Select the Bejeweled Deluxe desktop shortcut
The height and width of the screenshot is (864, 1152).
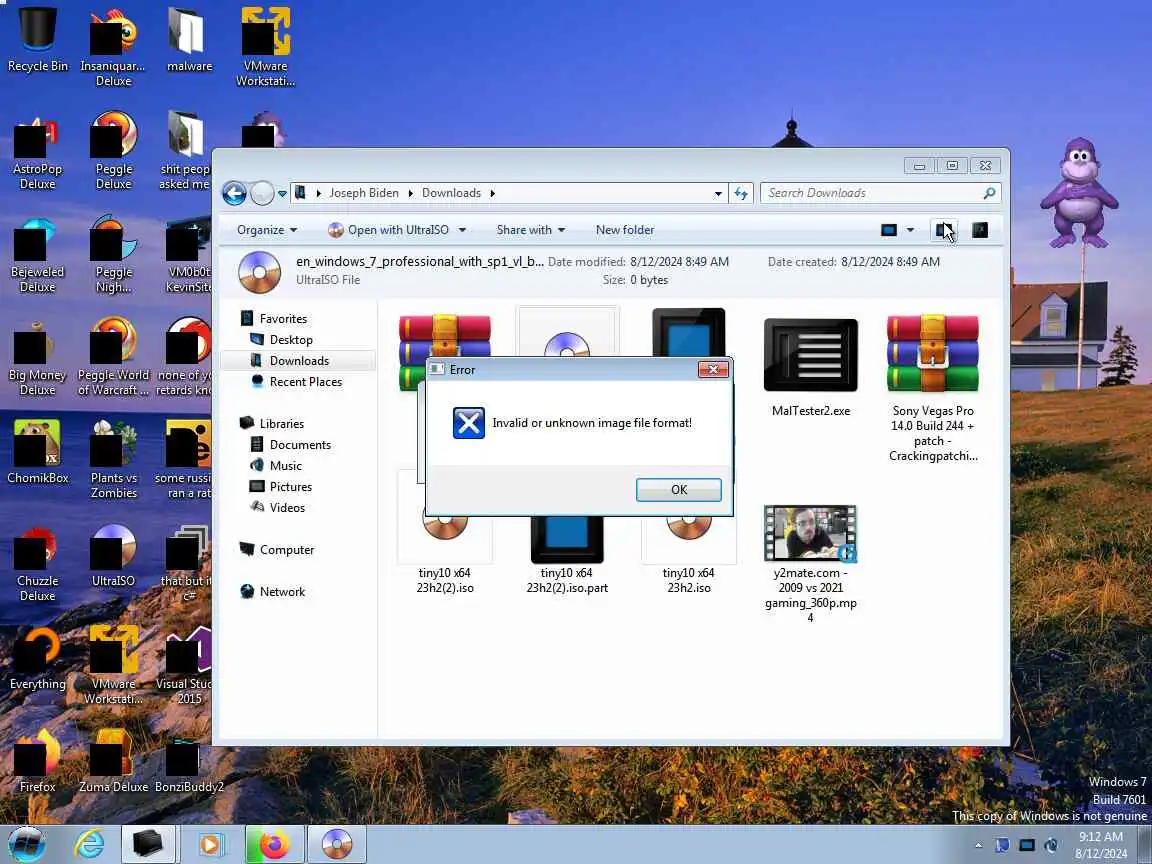pos(37,253)
